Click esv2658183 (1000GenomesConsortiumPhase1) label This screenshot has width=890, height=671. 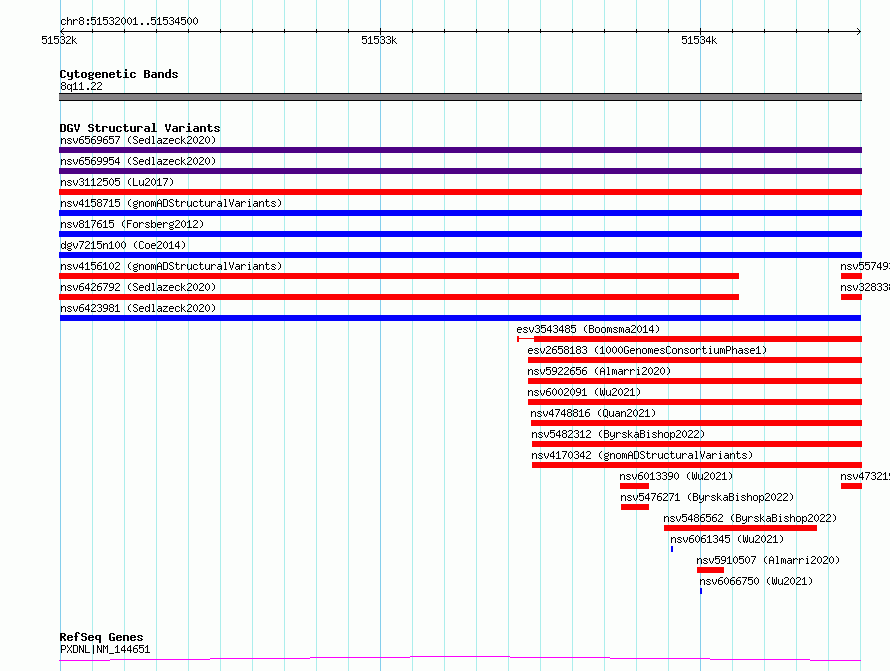pyautogui.click(x=647, y=350)
